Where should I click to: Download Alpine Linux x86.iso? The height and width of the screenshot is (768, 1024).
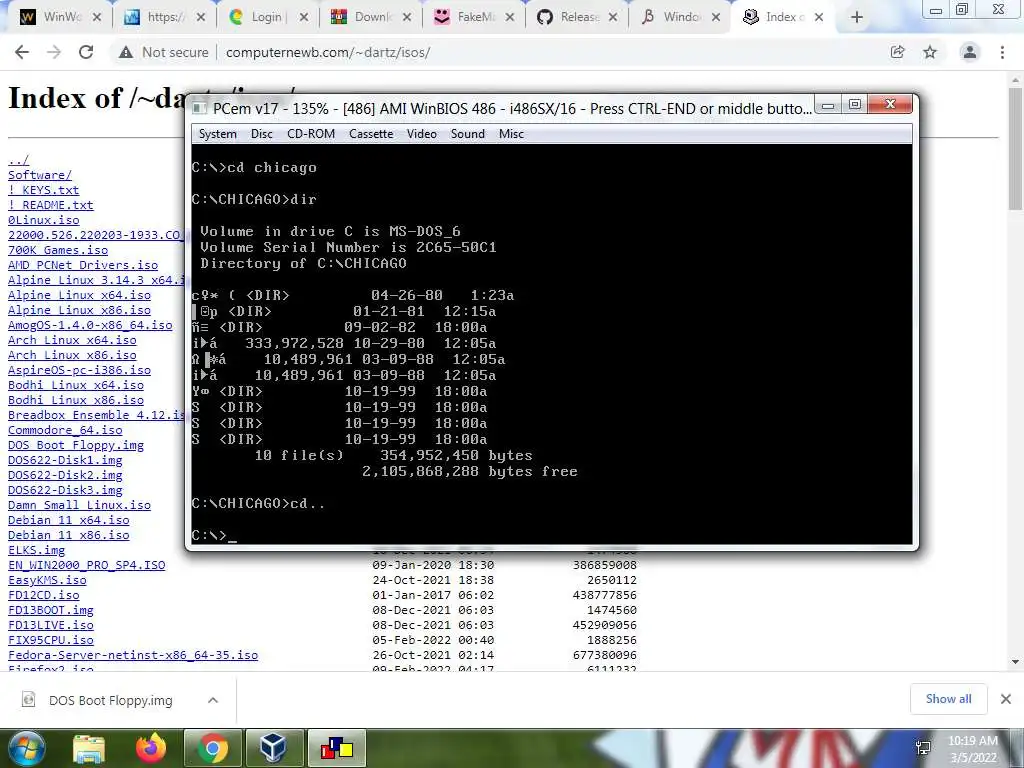(x=79, y=310)
